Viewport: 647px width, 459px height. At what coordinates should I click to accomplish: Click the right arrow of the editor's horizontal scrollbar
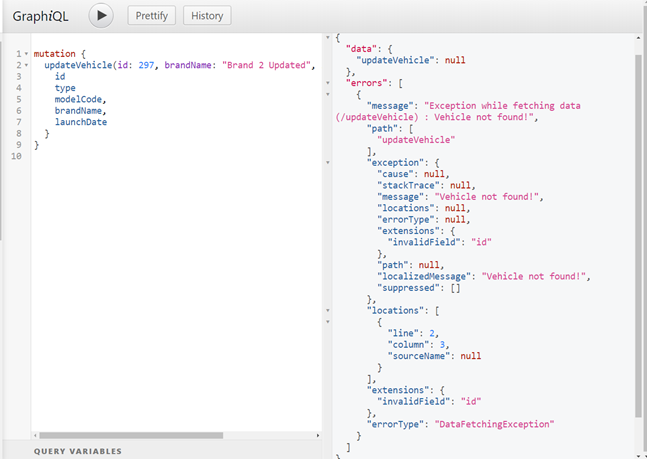[x=316, y=436]
